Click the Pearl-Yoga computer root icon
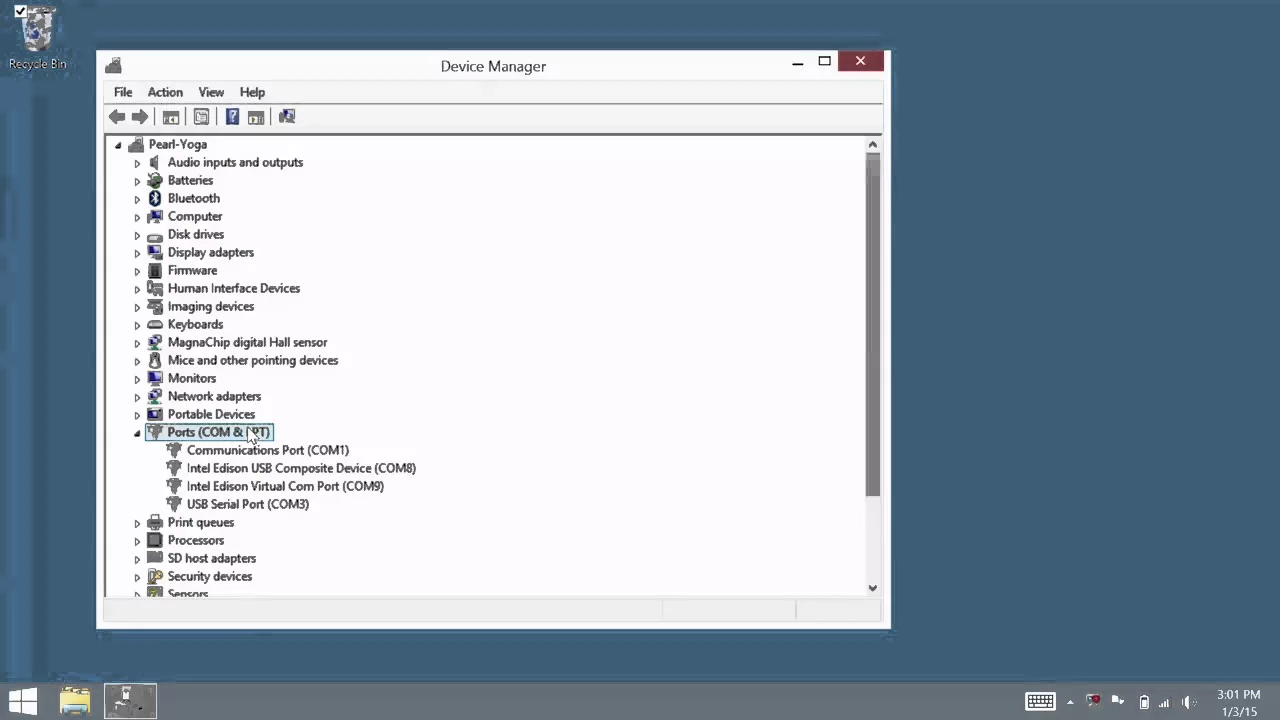This screenshot has width=1280, height=720. tap(136, 144)
